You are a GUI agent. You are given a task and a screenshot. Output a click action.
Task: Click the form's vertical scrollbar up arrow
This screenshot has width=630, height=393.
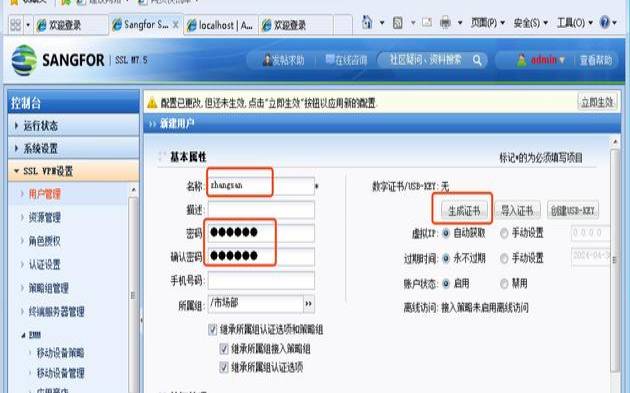[x=614, y=142]
